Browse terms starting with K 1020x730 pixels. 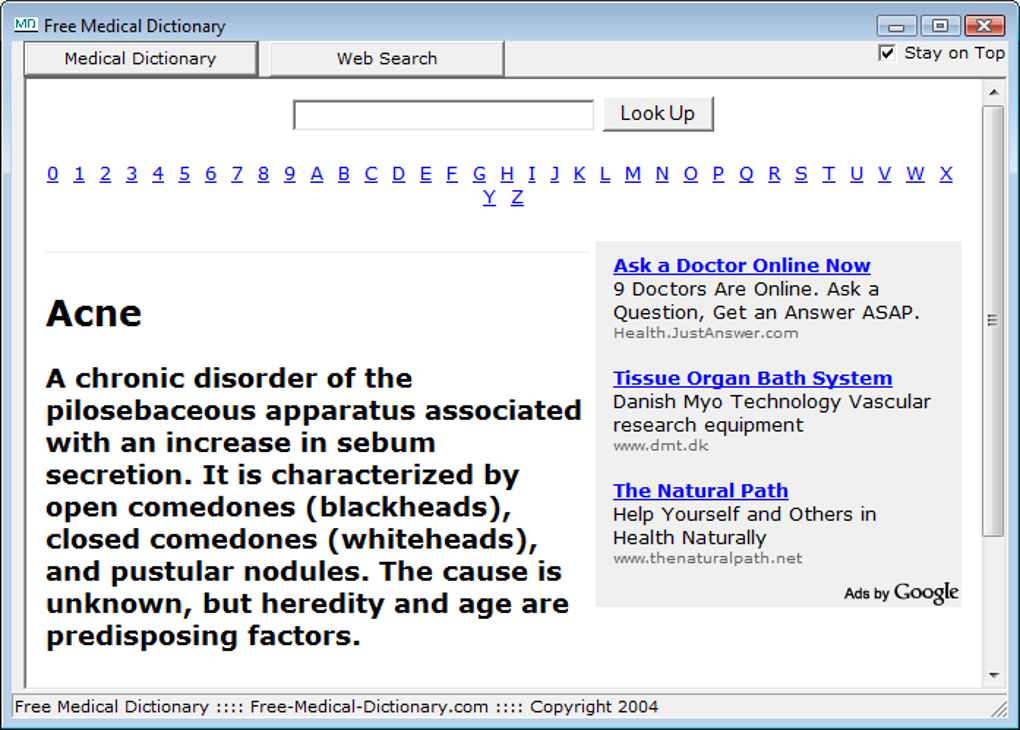click(x=580, y=174)
